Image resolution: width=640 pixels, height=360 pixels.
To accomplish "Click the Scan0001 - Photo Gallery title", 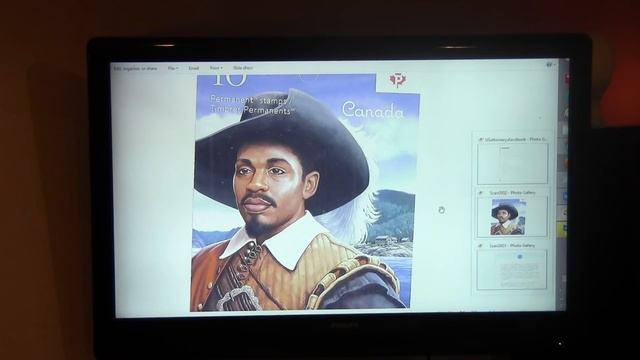I will coord(512,246).
